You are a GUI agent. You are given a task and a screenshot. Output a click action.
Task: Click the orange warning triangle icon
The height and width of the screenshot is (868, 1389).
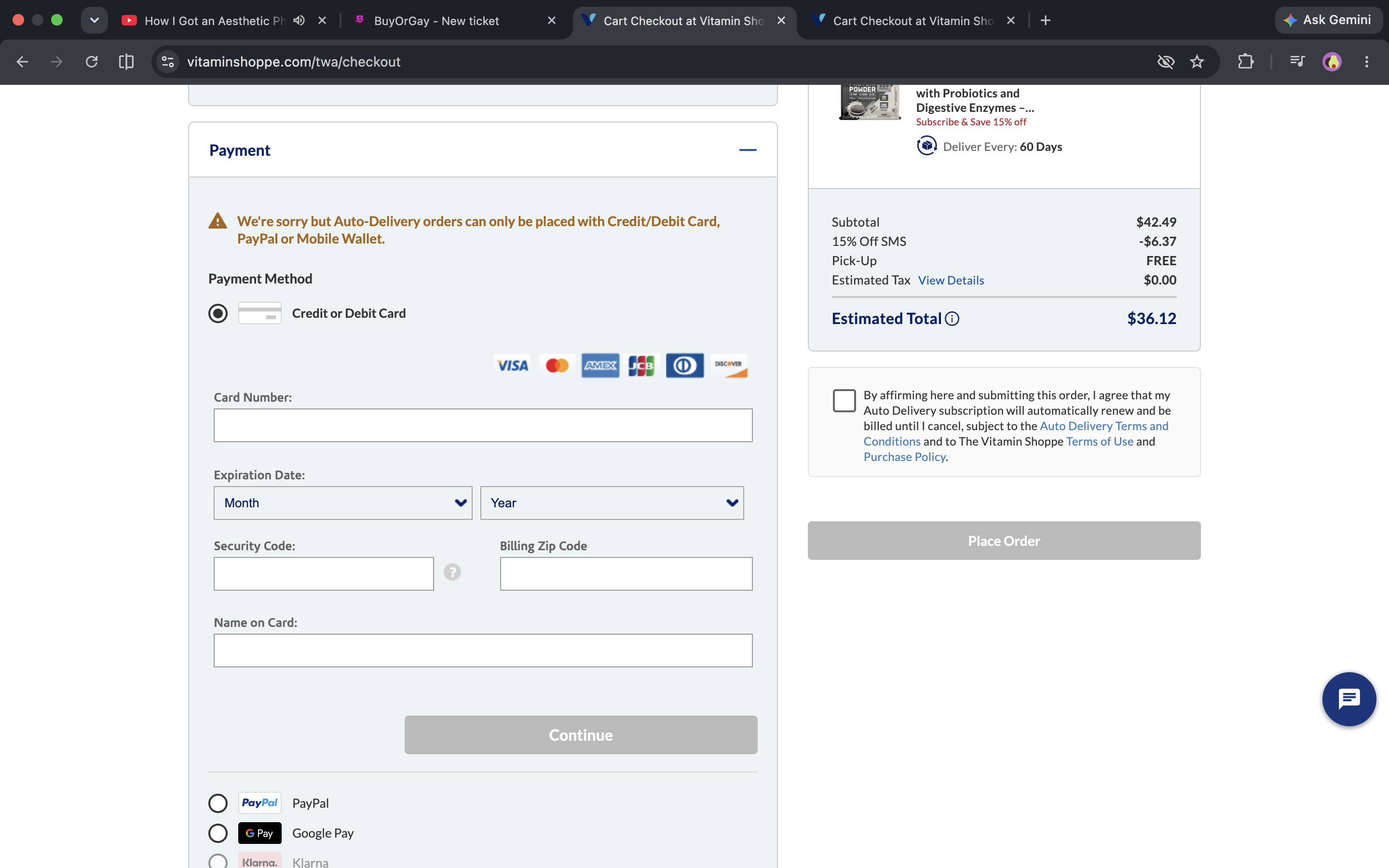pos(218,221)
